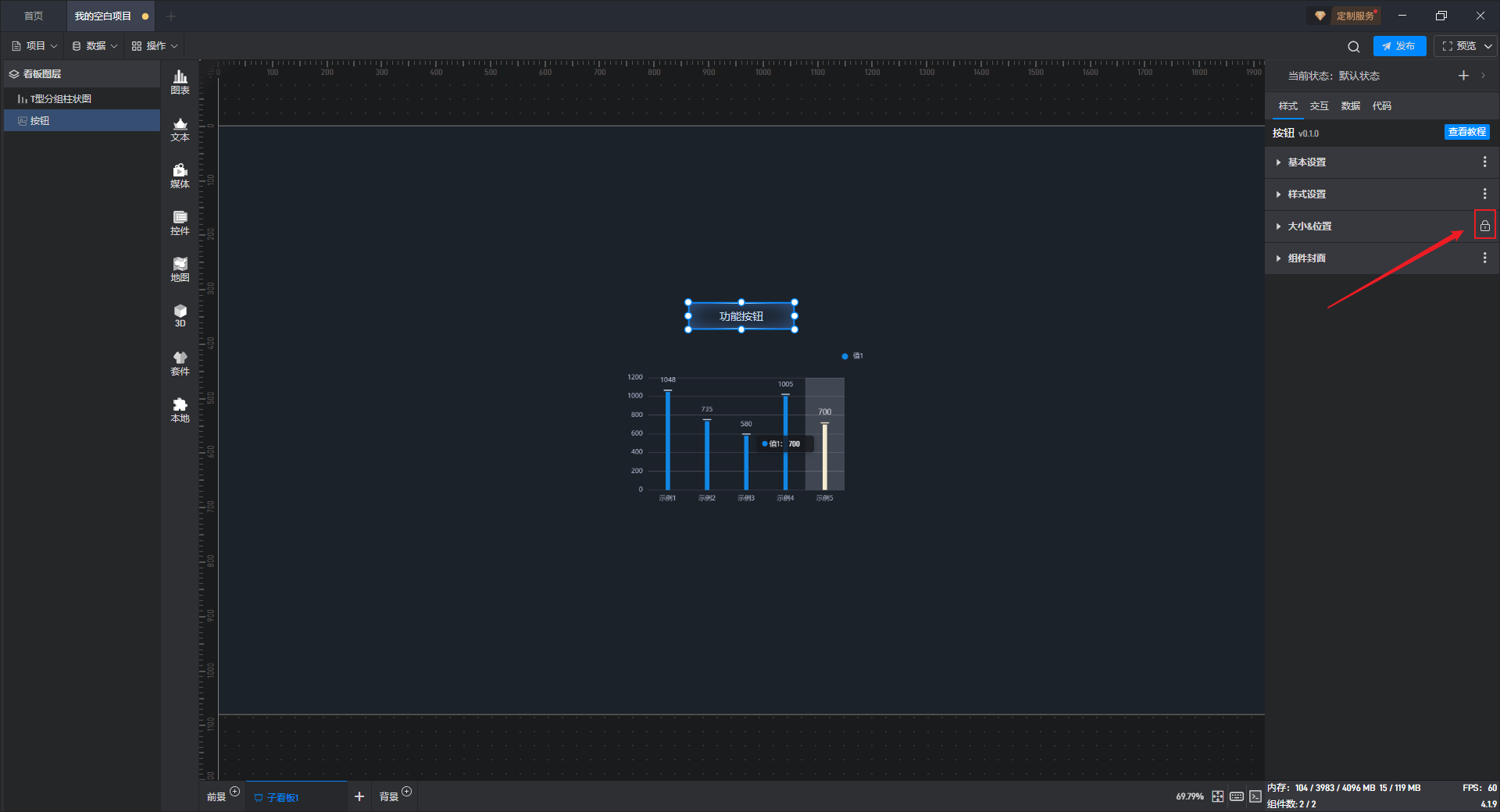Switch to the 首页 tab
Image resolution: width=1500 pixels, height=812 pixels.
tap(34, 16)
